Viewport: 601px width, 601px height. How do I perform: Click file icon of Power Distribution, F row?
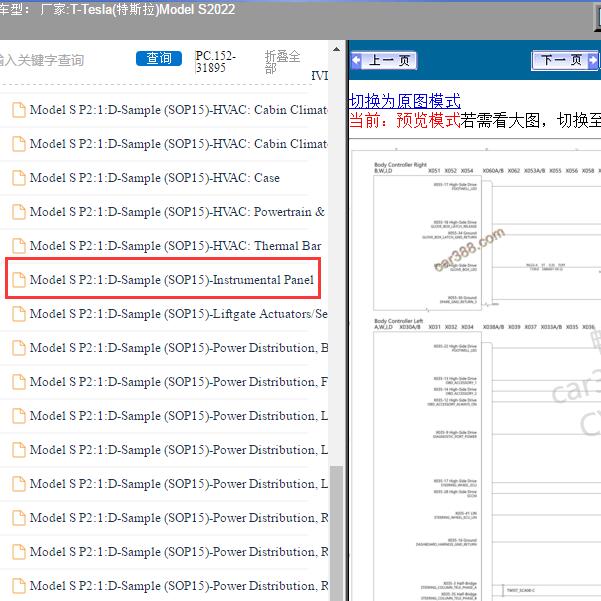(x=19, y=381)
